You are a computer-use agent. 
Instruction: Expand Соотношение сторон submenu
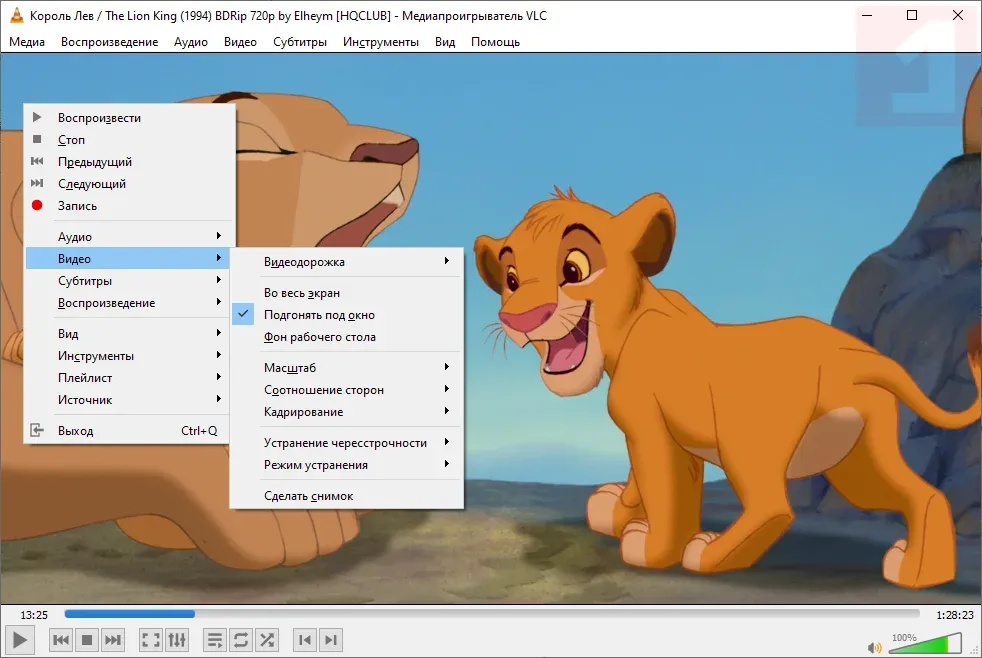[x=346, y=390]
